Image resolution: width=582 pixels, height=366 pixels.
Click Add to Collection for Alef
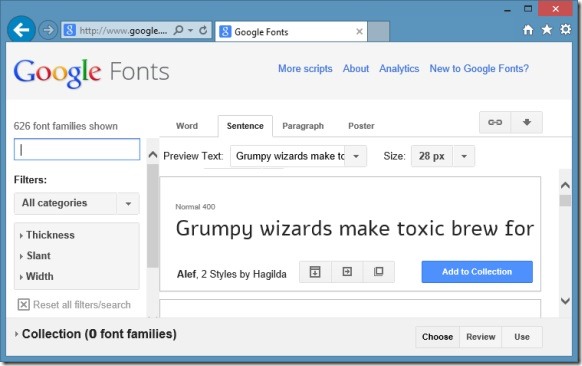click(x=477, y=272)
